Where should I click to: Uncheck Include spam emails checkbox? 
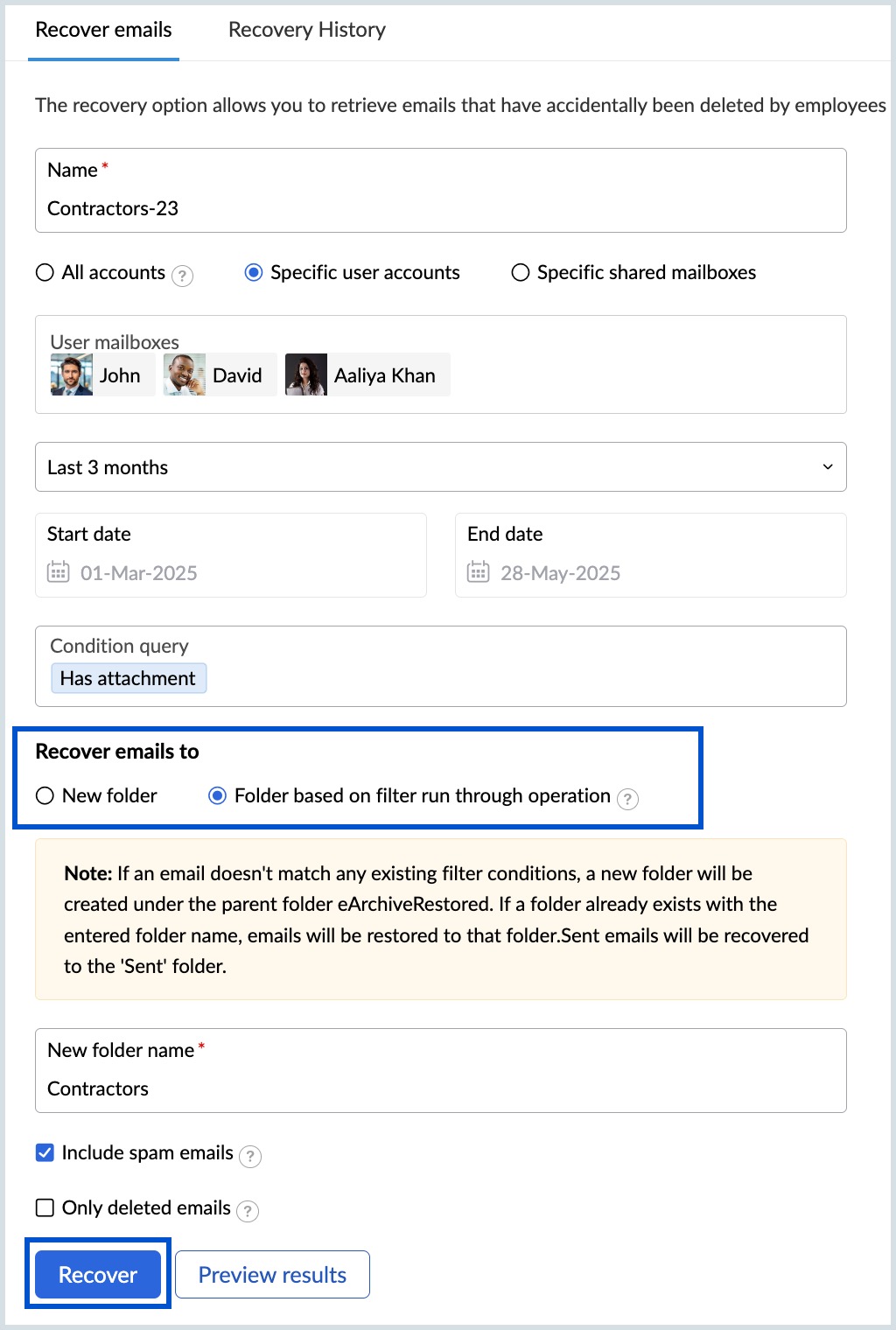[x=45, y=1152]
